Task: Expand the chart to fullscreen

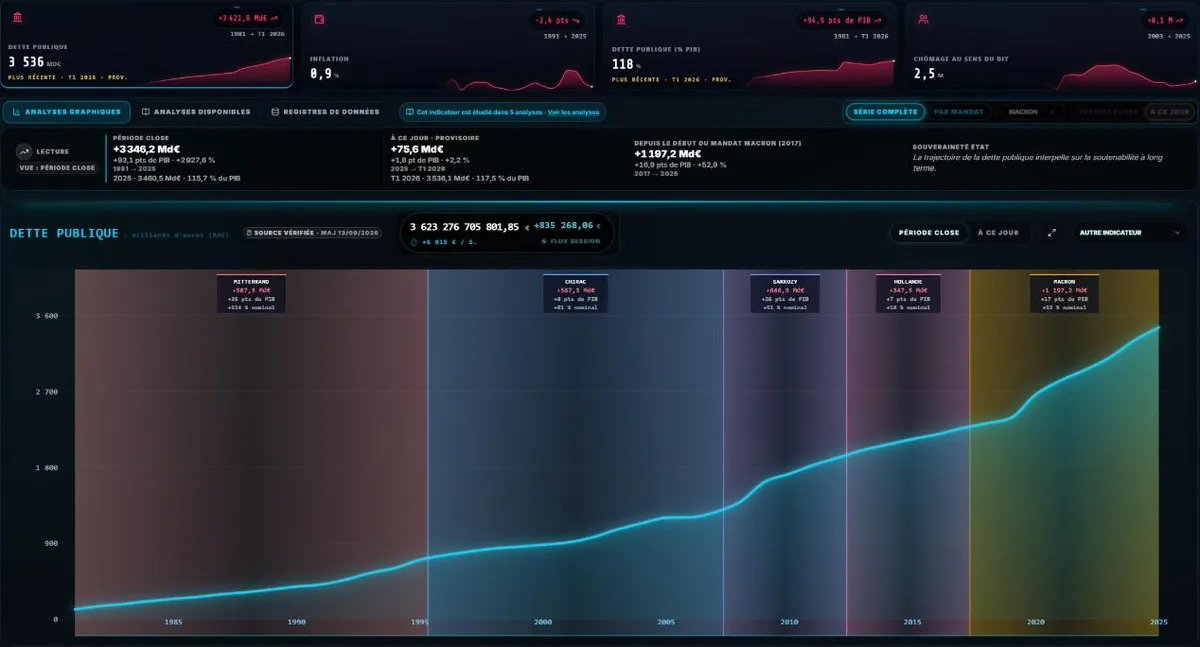Action: click(x=1052, y=232)
